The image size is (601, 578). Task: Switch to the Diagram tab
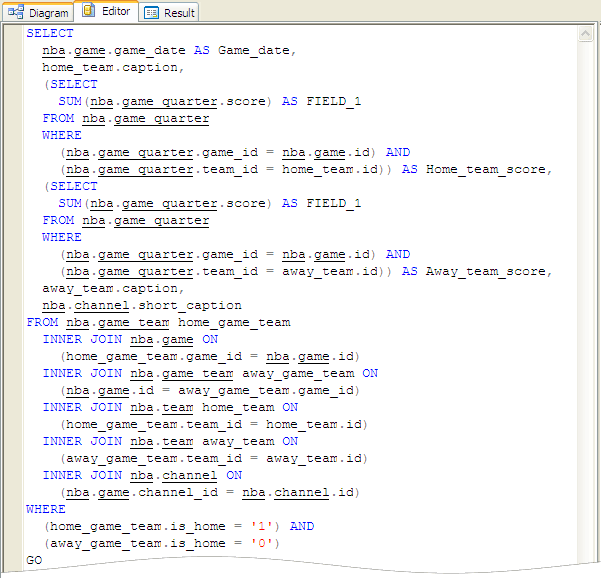[38, 13]
